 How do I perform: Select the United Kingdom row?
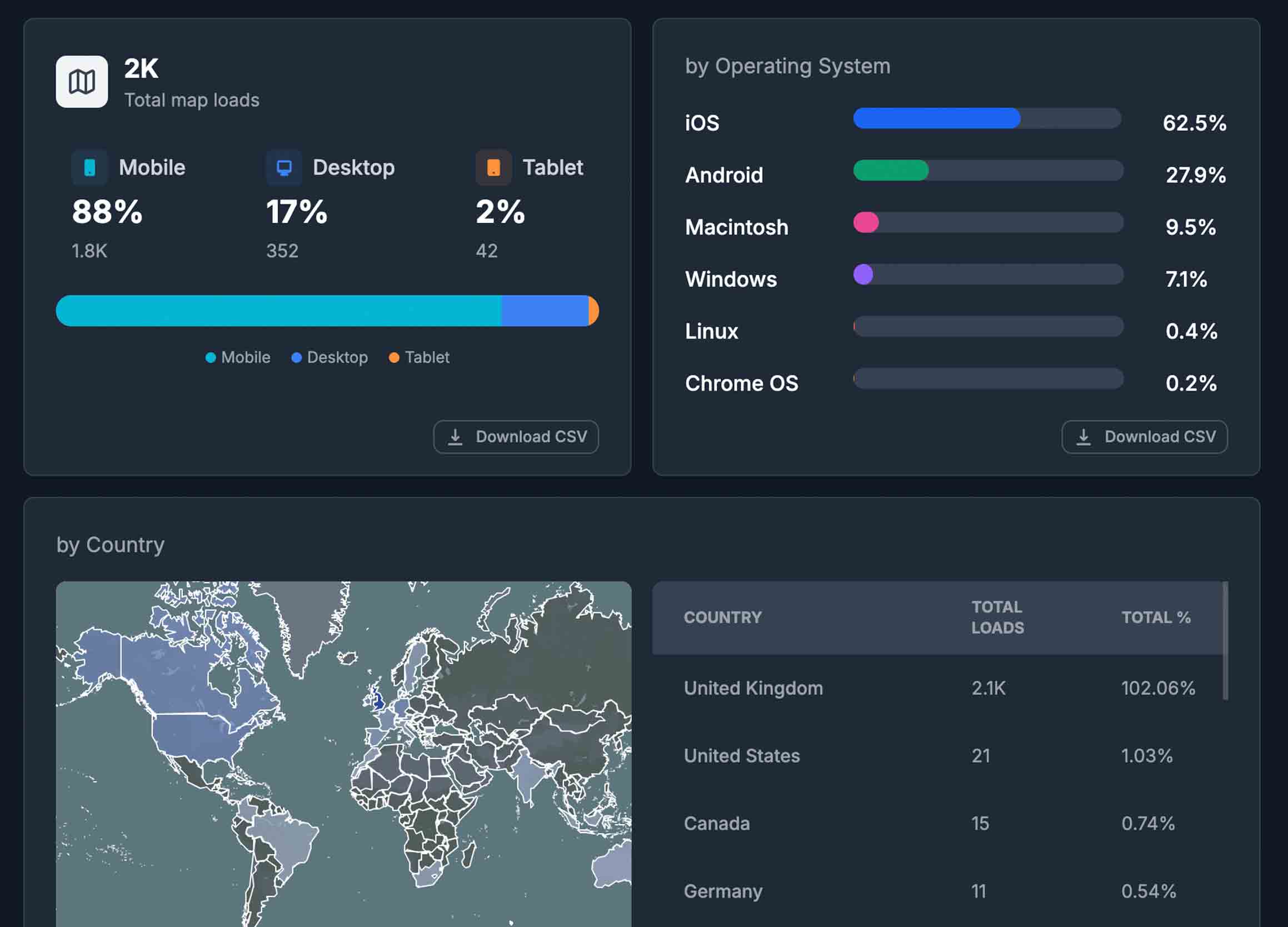(937, 689)
